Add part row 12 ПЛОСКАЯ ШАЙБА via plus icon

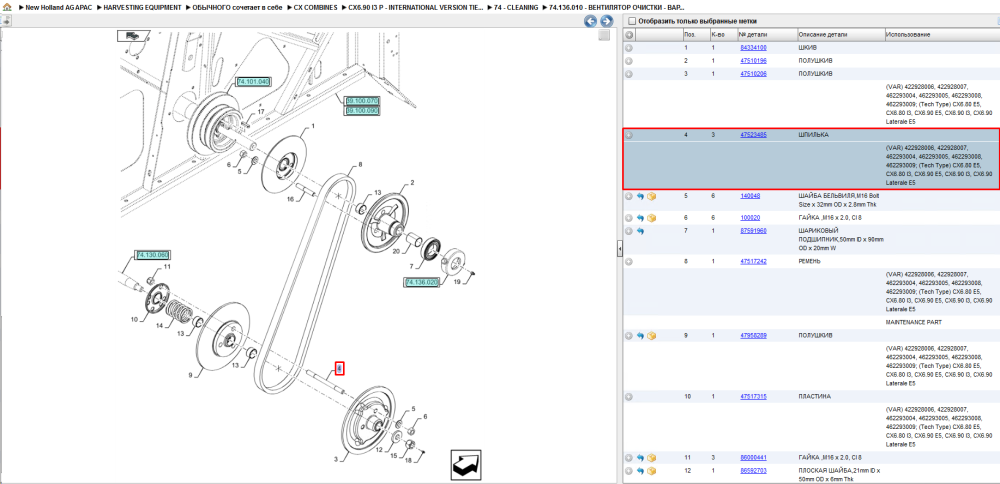coord(629,471)
